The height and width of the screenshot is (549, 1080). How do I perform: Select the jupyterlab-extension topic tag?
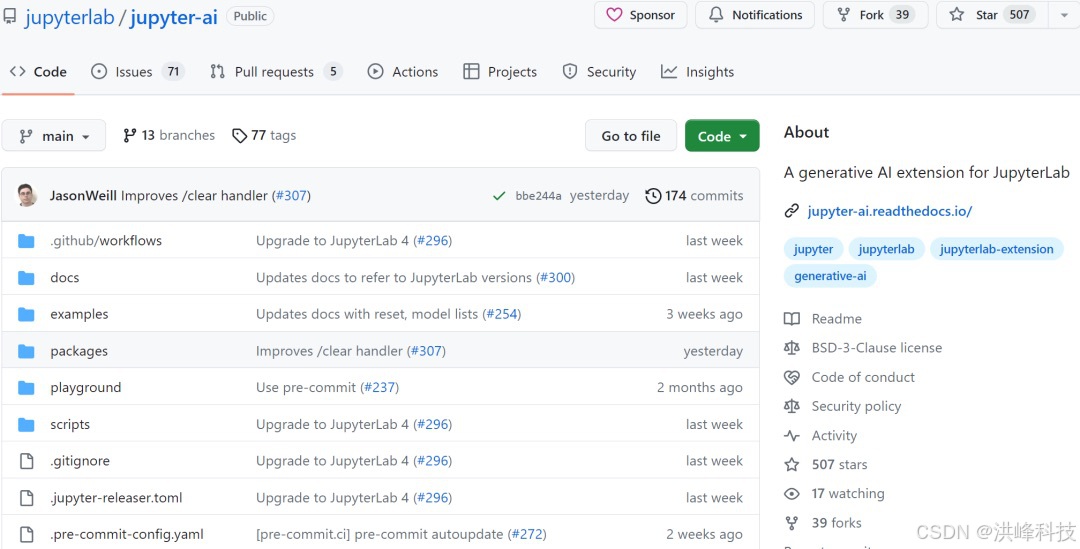click(997, 249)
